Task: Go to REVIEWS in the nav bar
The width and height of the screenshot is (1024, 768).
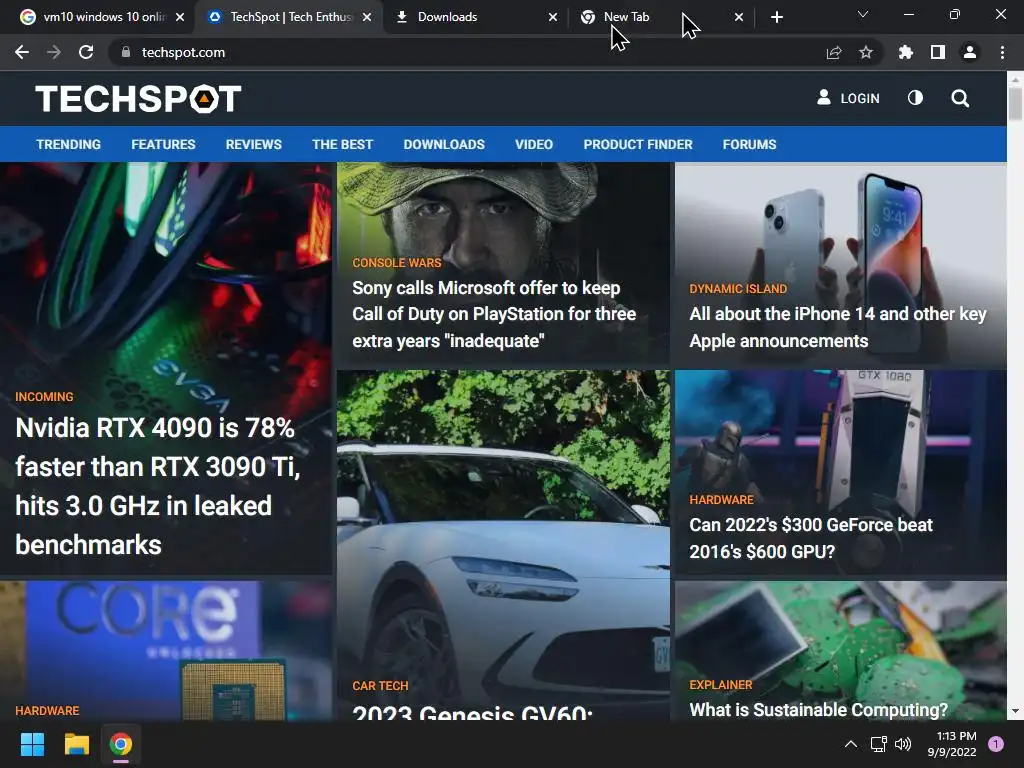Action: tap(253, 144)
